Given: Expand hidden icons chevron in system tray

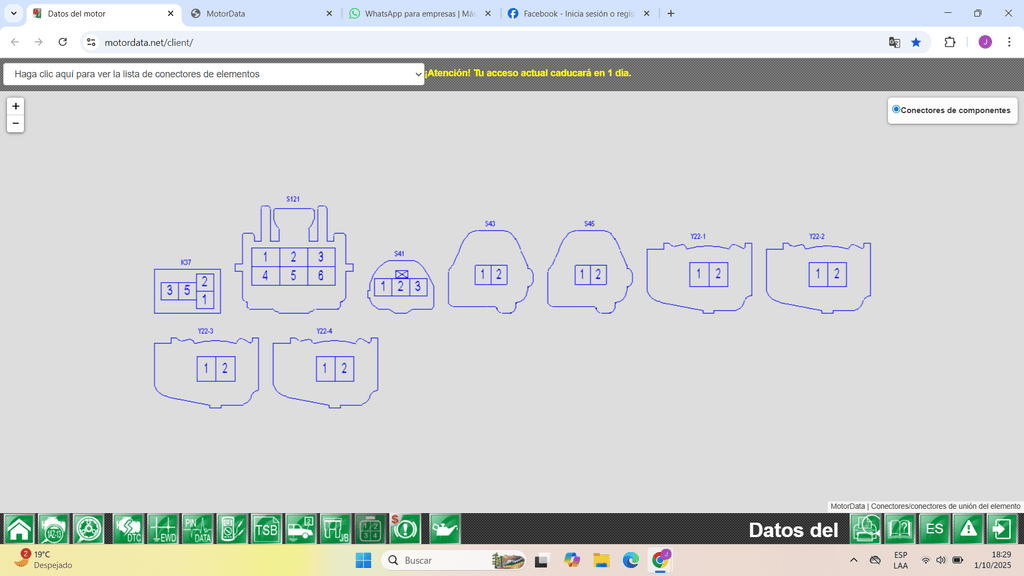Looking at the screenshot, I should [x=853, y=561].
